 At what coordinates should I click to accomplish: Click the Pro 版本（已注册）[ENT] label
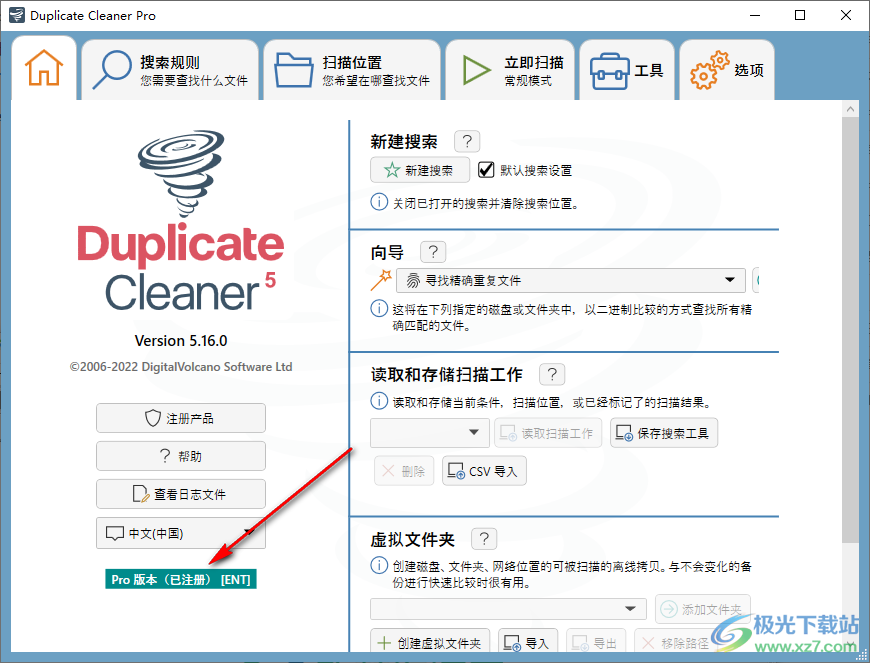(x=181, y=579)
